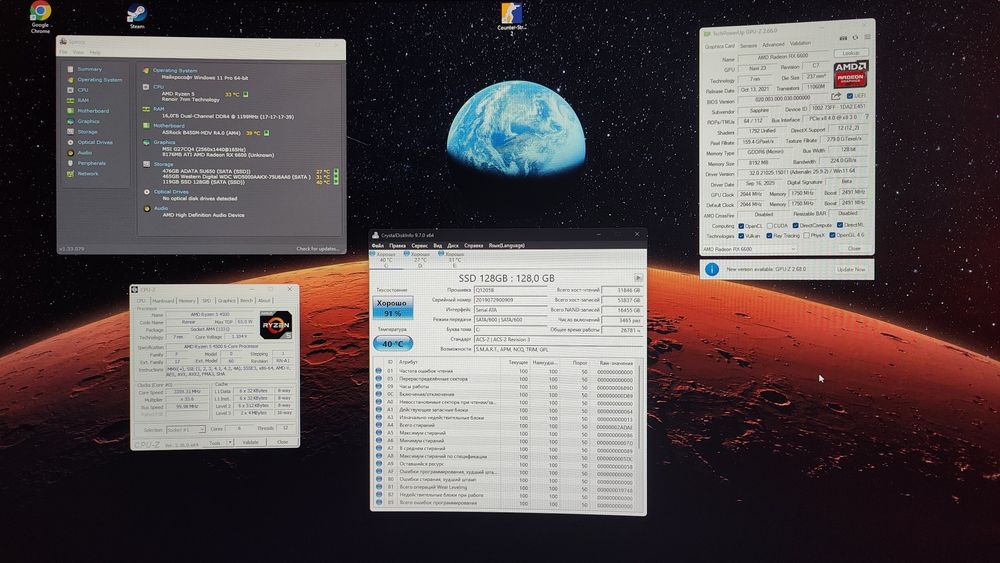
Task: Click Ryzen logo in CPU-Z
Action: pyautogui.click(x=276, y=325)
